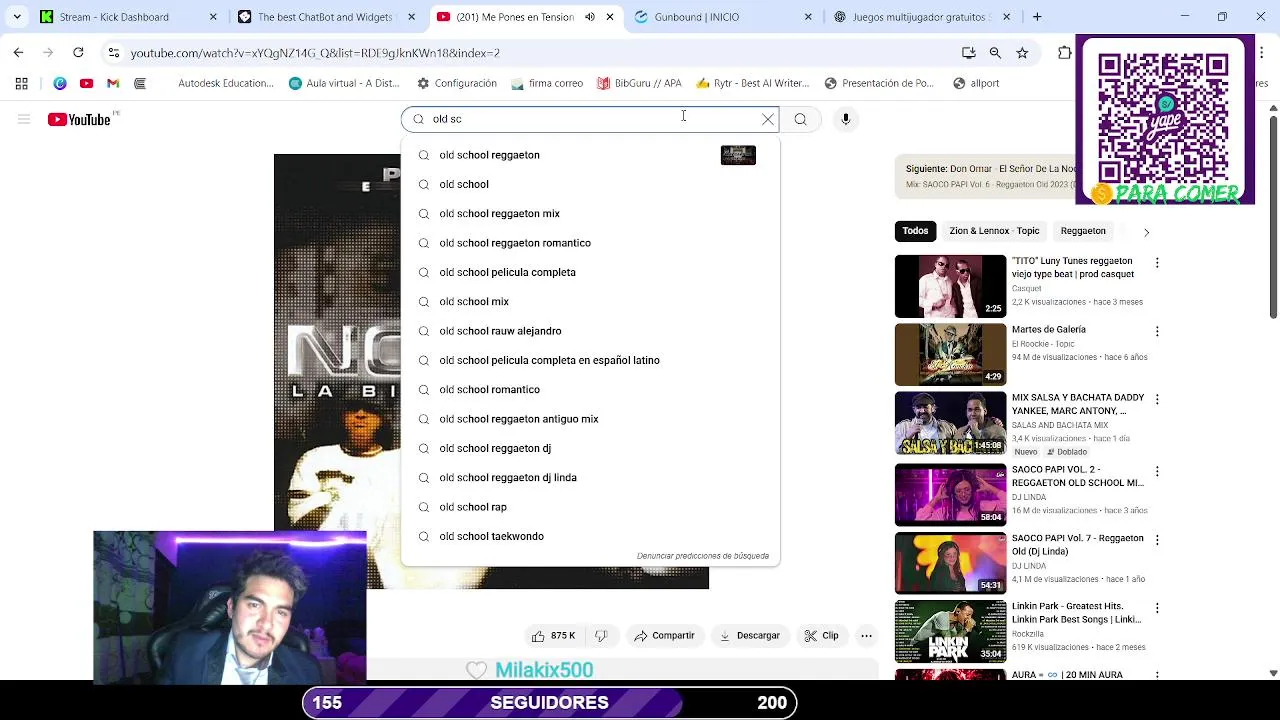This screenshot has height=720, width=1280.
Task: Share the video via Compartir
Action: [663, 636]
